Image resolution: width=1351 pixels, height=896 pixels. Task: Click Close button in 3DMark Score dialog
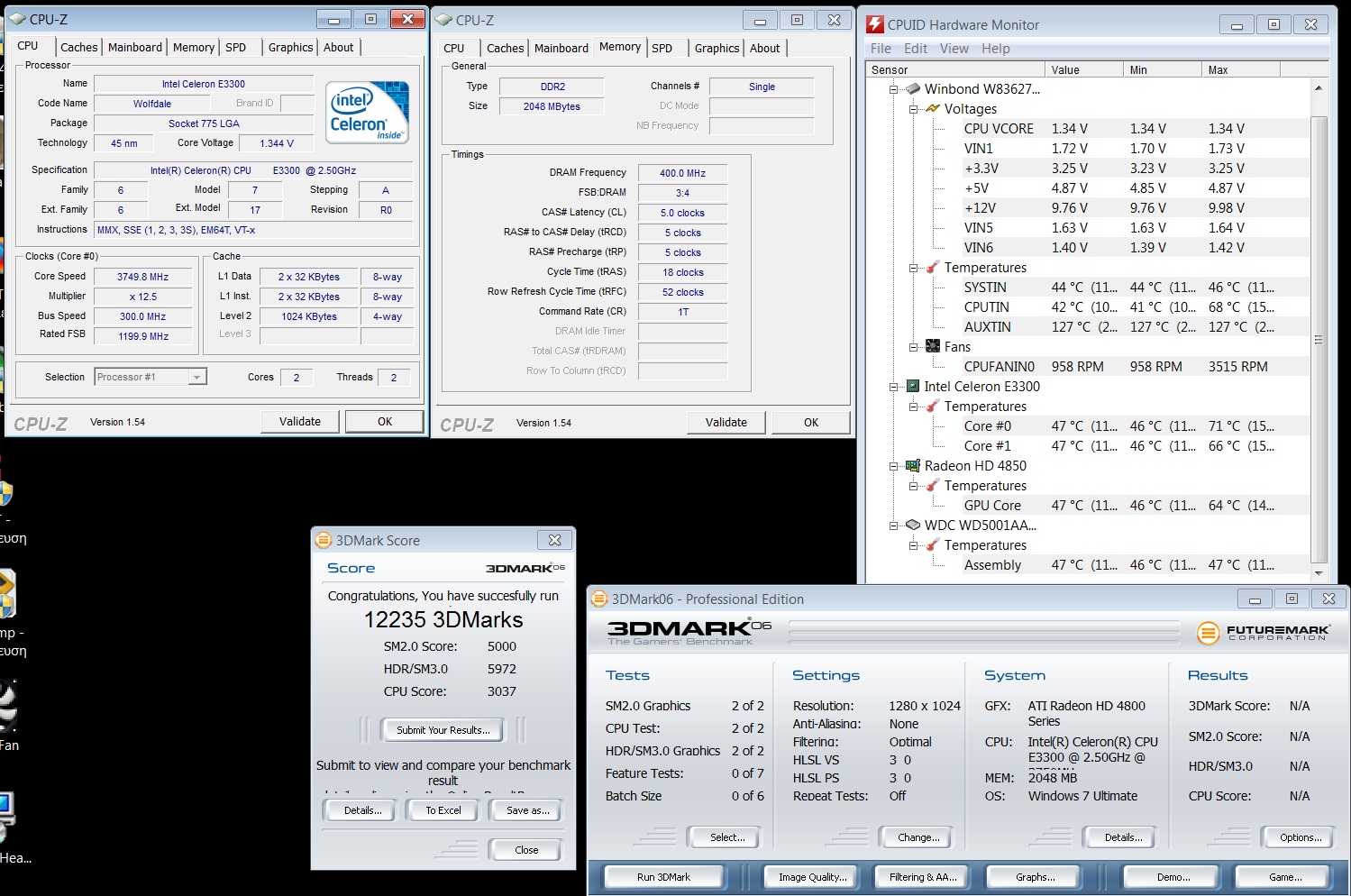coord(526,849)
